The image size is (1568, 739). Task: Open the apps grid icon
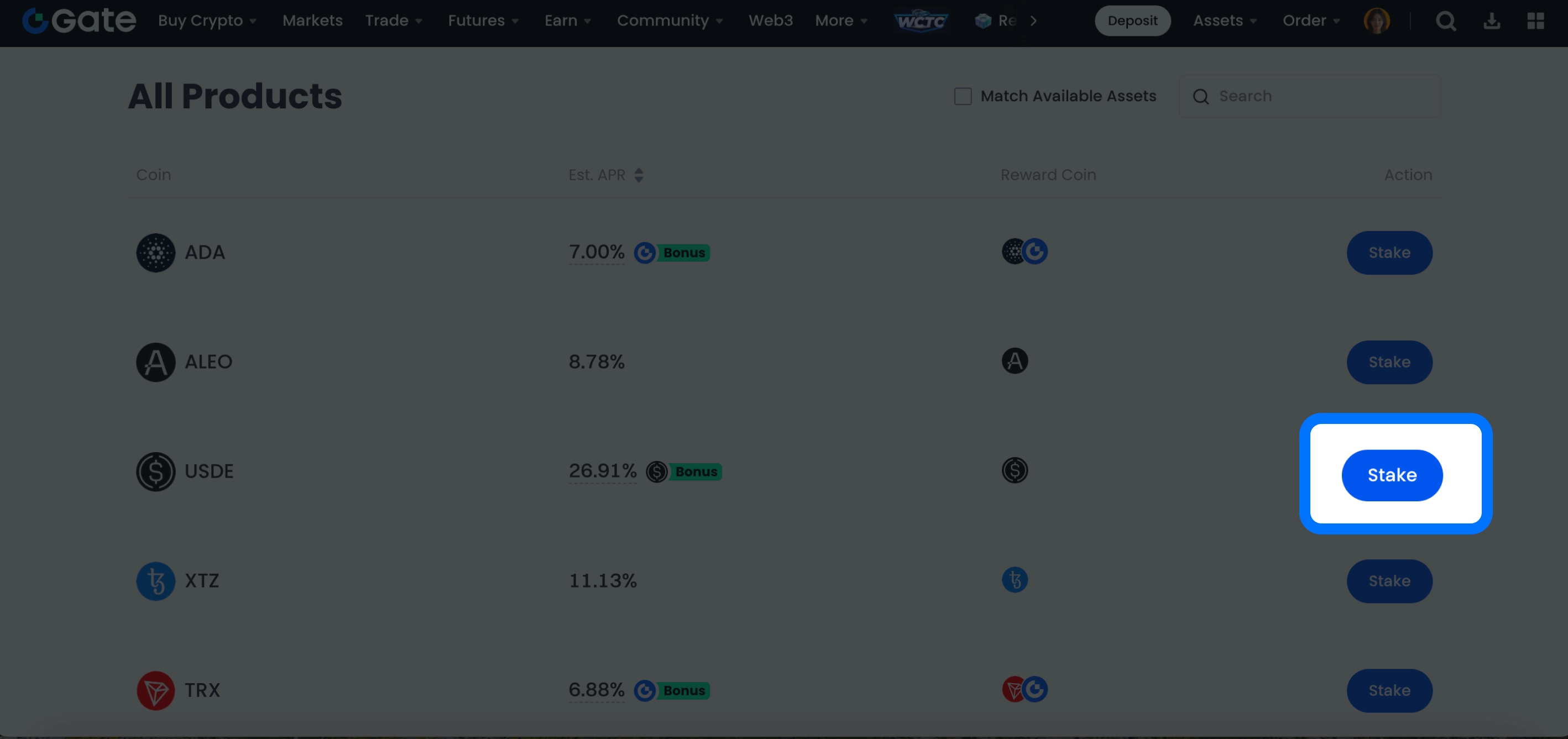1536,20
